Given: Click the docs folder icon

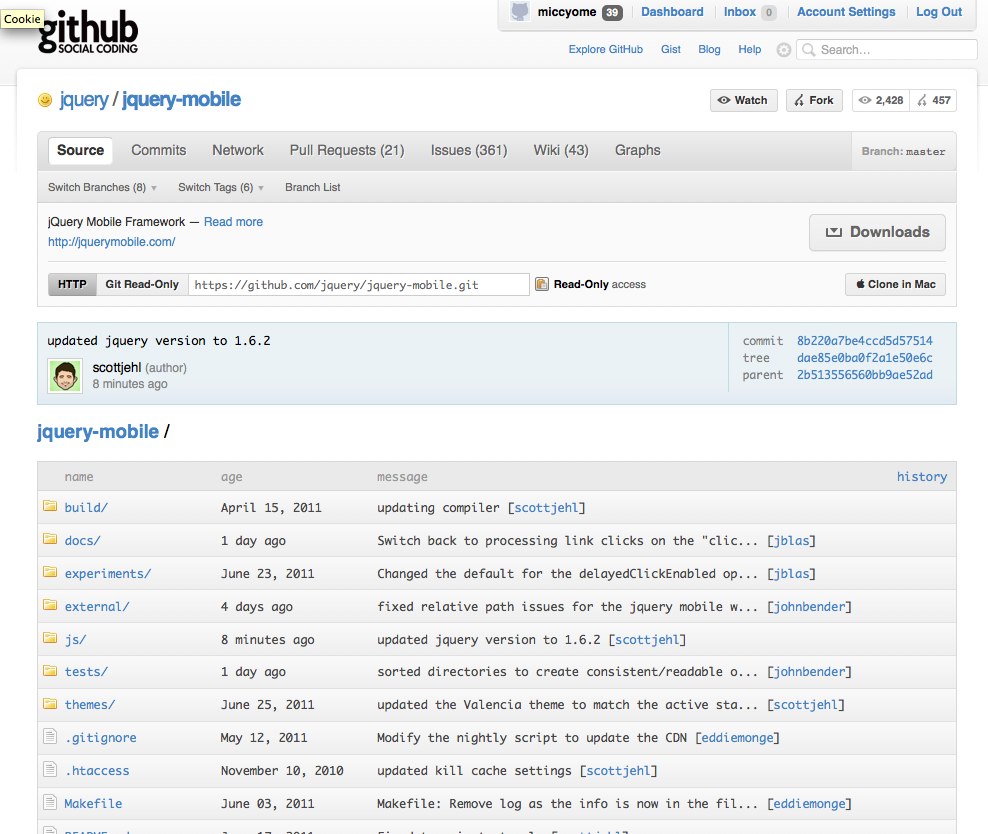Looking at the screenshot, I should 50,539.
